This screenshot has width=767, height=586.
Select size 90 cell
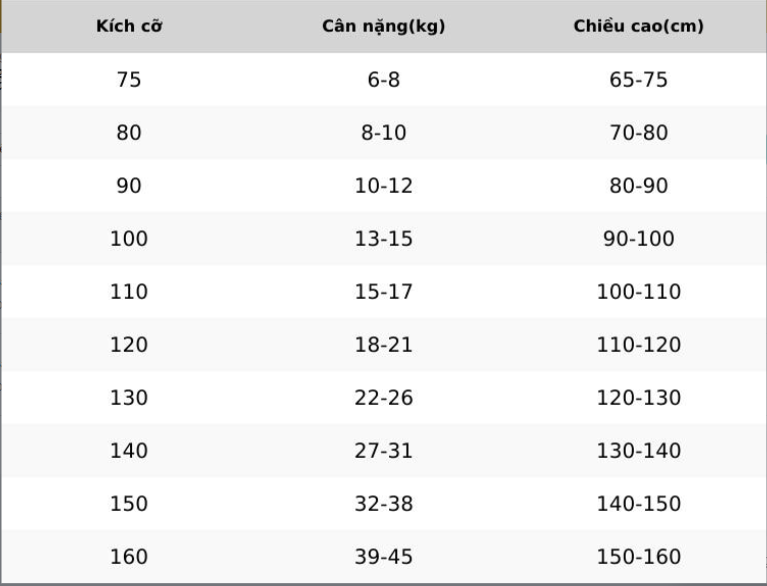pos(129,185)
